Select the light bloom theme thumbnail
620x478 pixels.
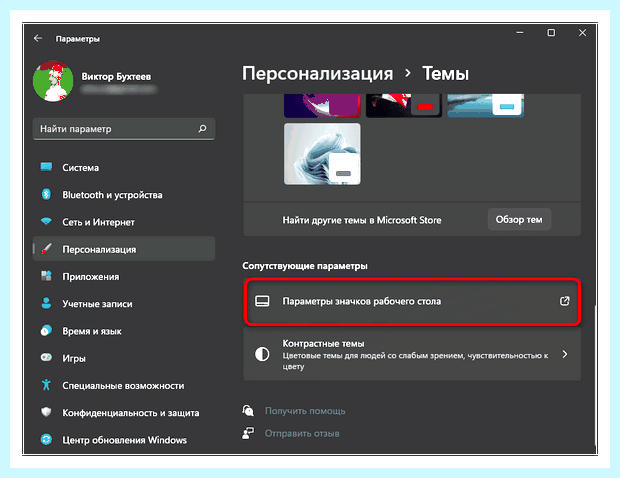[322, 154]
